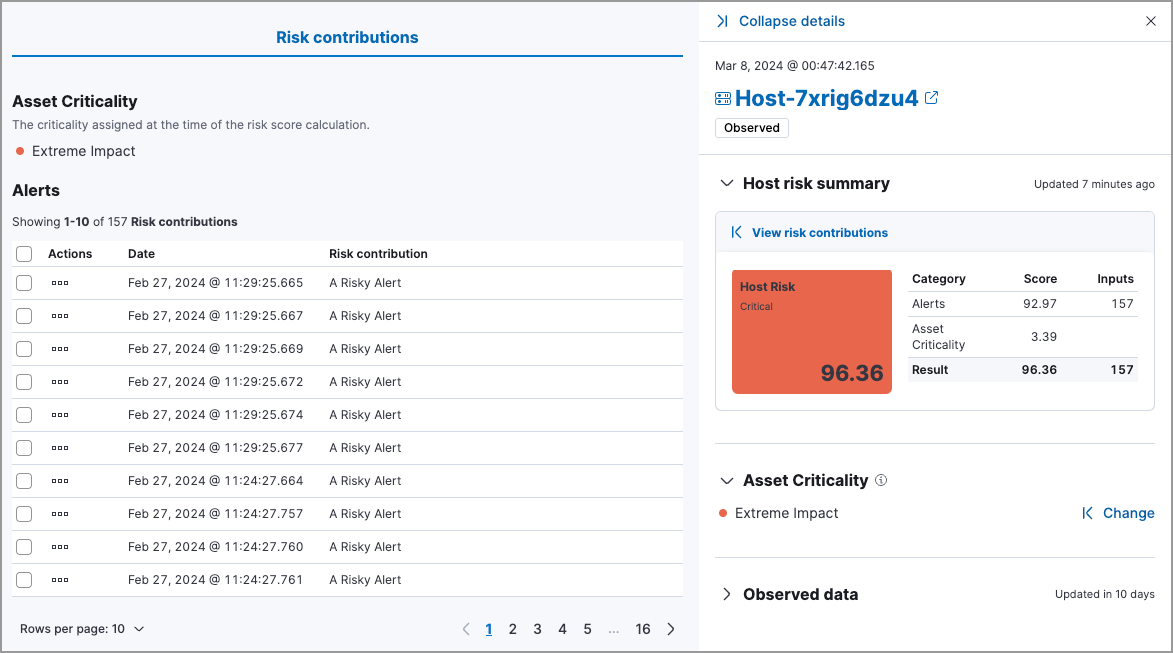Image resolution: width=1173 pixels, height=653 pixels.
Task: Collapse the Asset Criticality section
Action: pyautogui.click(x=725, y=480)
